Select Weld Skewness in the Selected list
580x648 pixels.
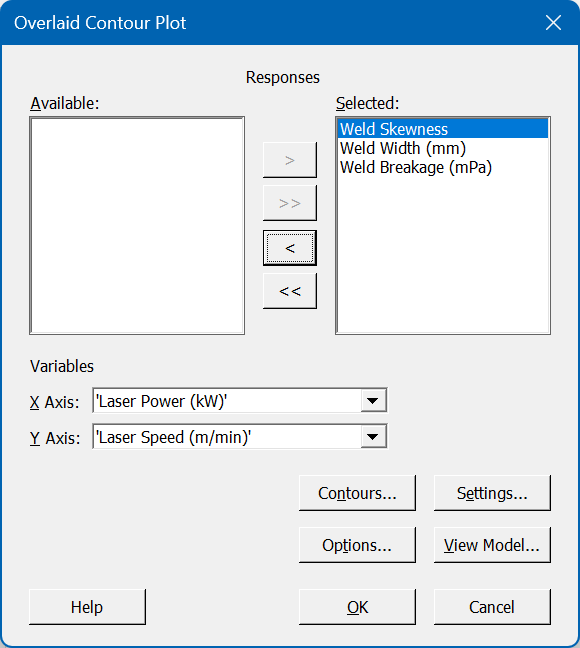coord(443,129)
